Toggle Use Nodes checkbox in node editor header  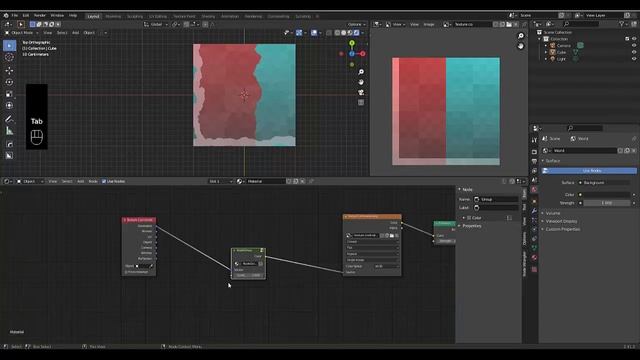click(104, 181)
